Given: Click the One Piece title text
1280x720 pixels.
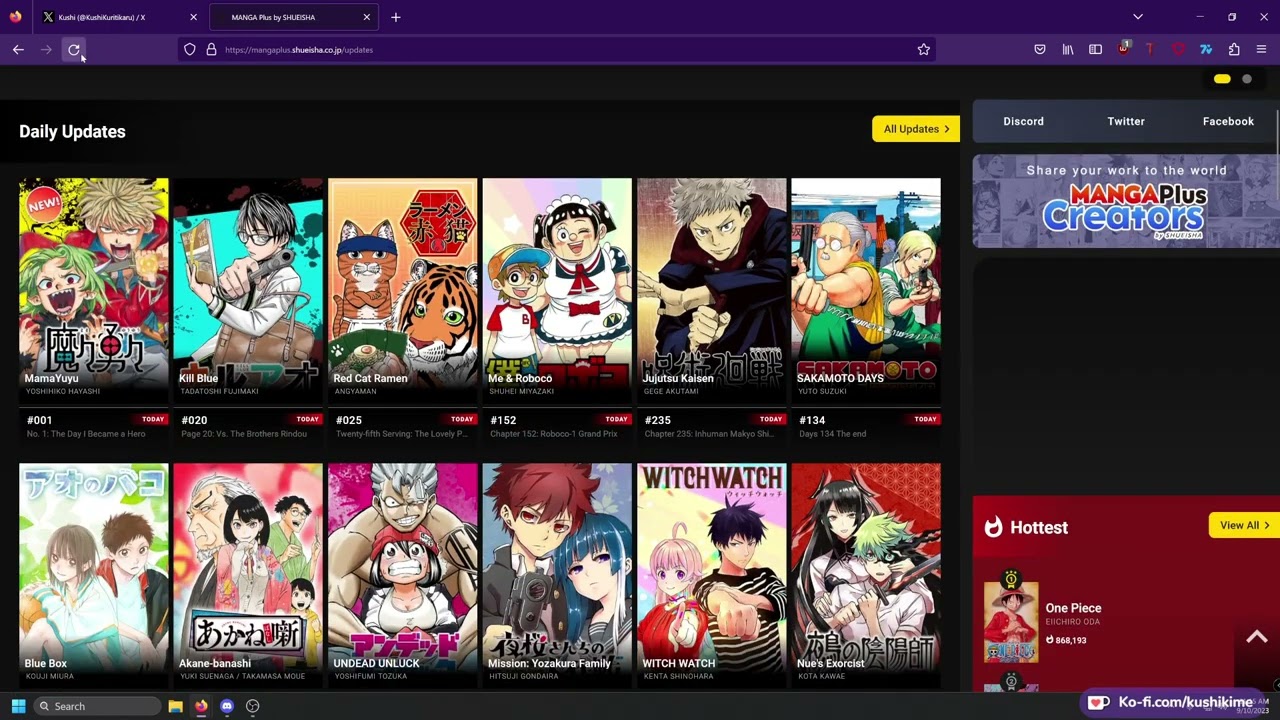Looking at the screenshot, I should point(1073,608).
